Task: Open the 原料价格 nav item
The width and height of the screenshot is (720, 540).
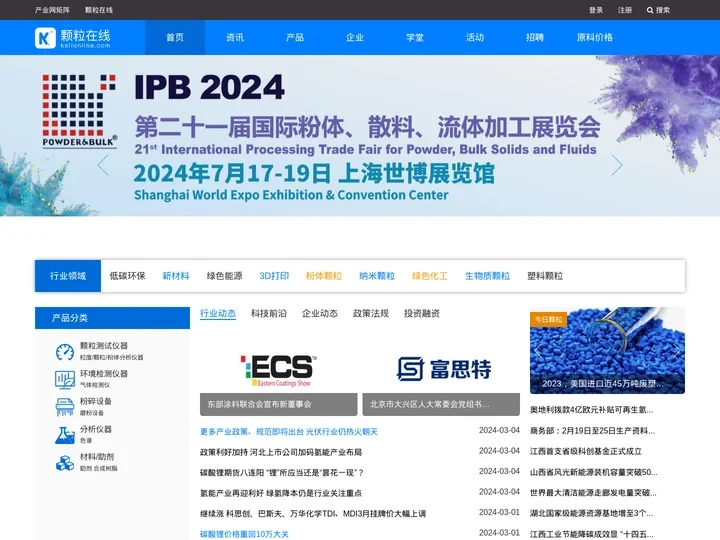Action: tap(595, 38)
